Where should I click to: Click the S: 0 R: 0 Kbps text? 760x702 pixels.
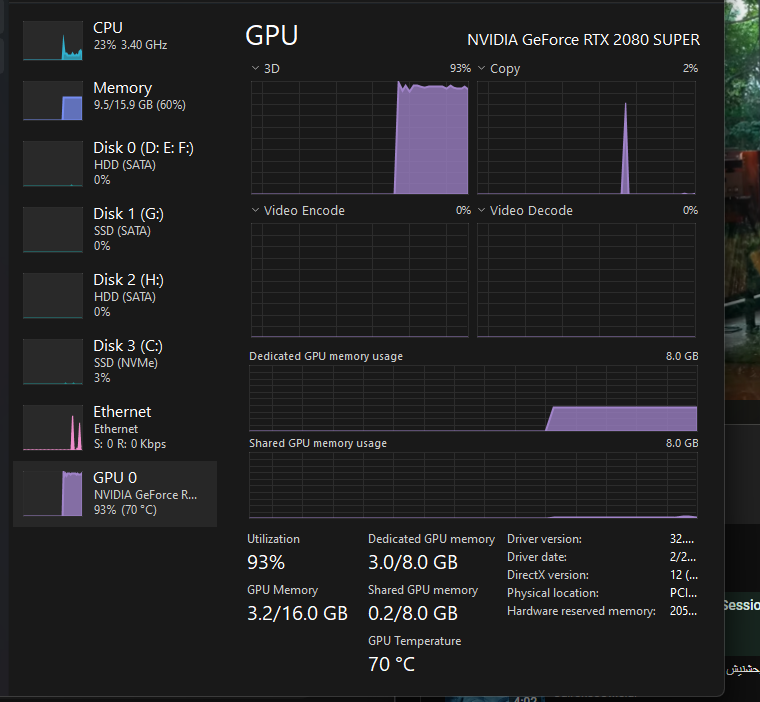click(130, 444)
